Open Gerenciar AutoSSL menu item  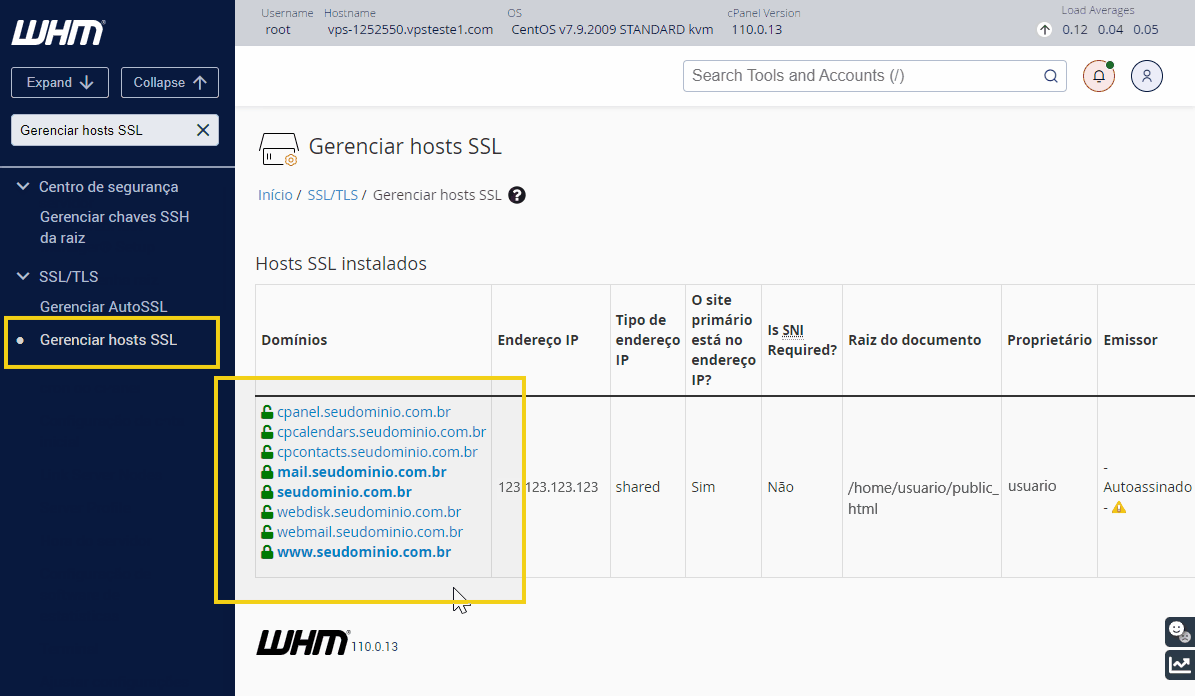click(103, 306)
